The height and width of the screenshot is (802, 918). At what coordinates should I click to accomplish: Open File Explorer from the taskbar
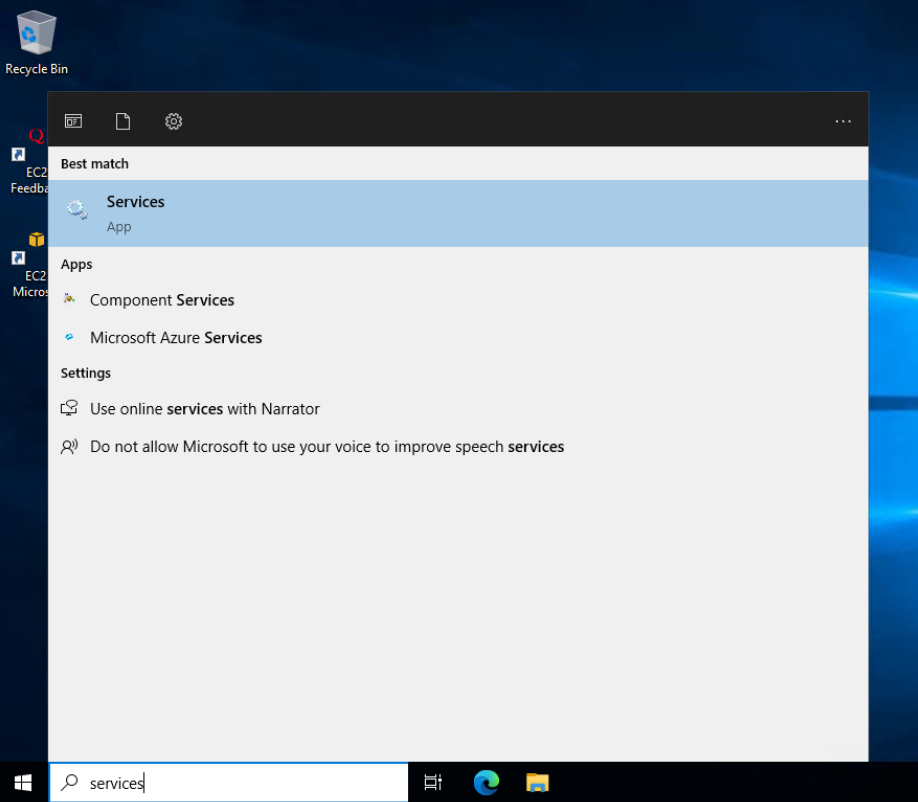point(537,783)
